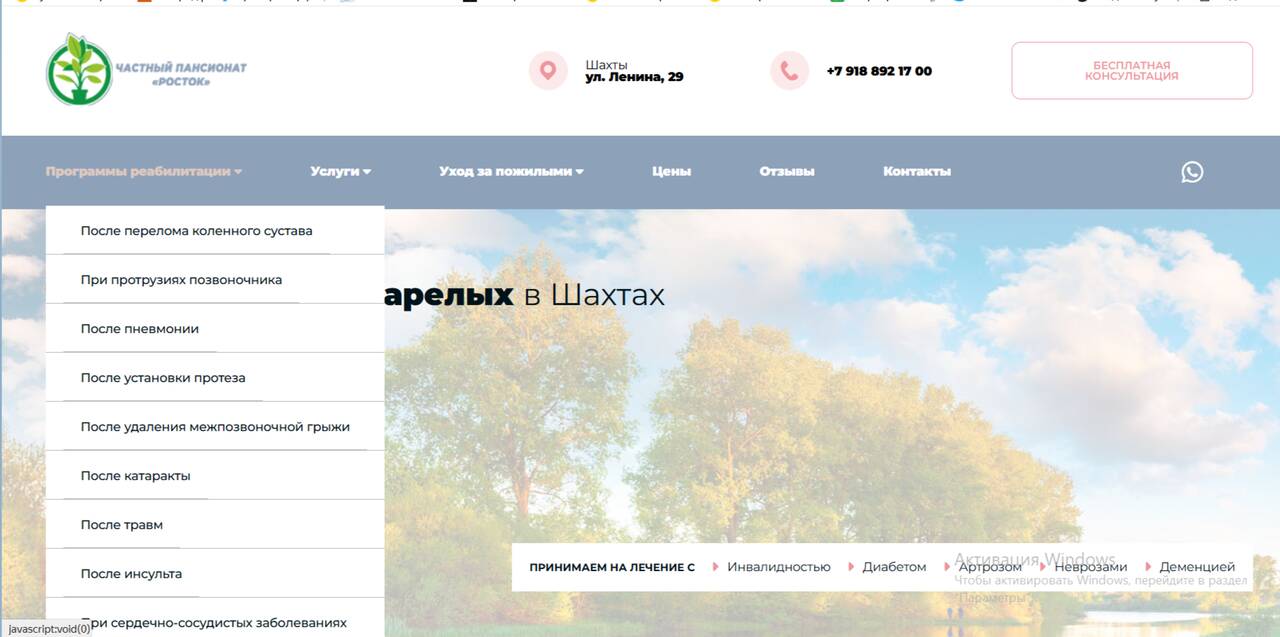The height and width of the screenshot is (637, 1280).
Task: Go to the Цены page
Action: [671, 171]
